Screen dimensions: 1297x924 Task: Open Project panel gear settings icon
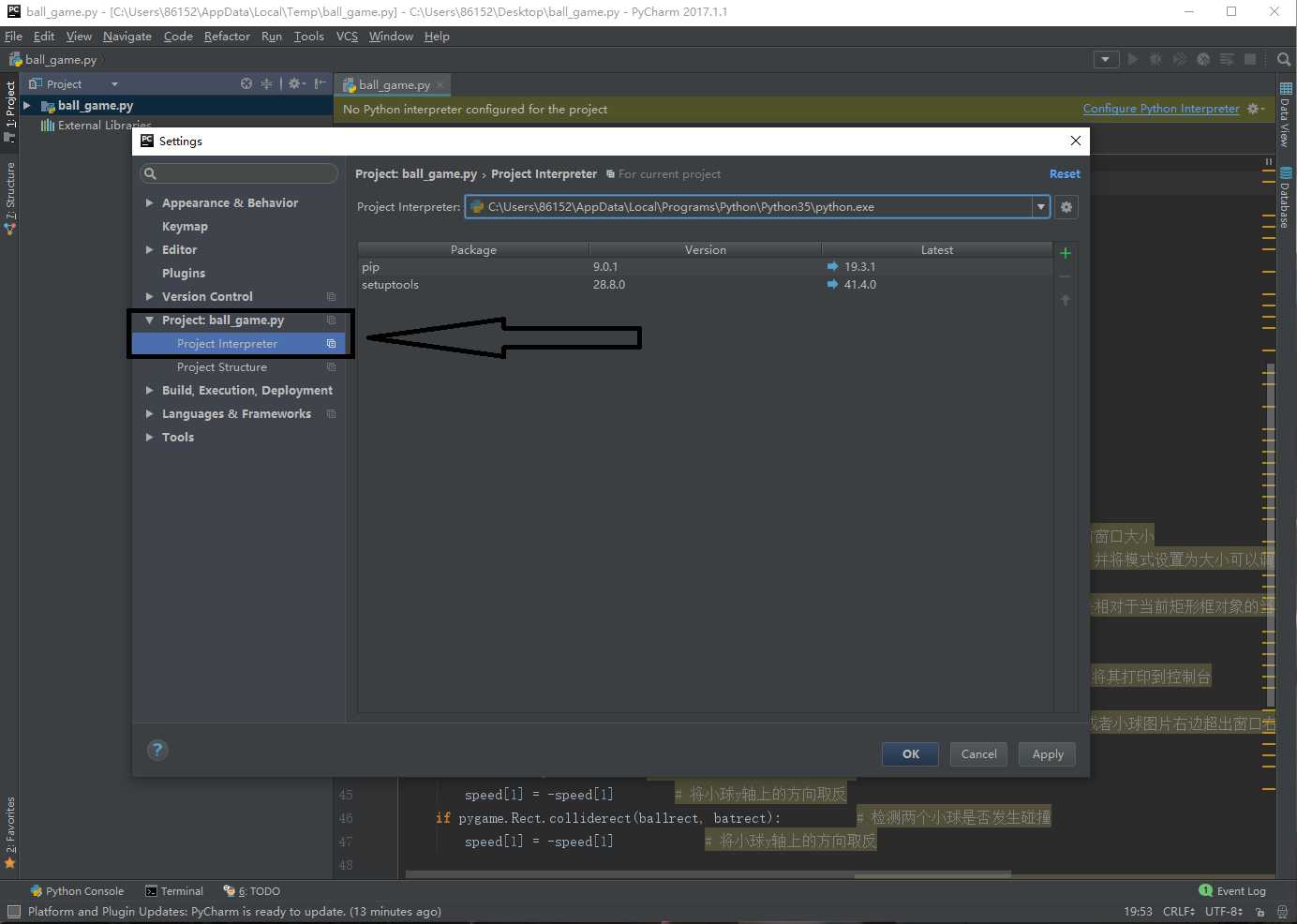(x=295, y=83)
